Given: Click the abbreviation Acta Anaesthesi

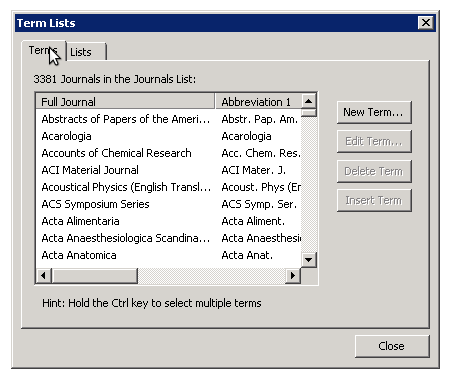Looking at the screenshot, I should click(x=261, y=238).
